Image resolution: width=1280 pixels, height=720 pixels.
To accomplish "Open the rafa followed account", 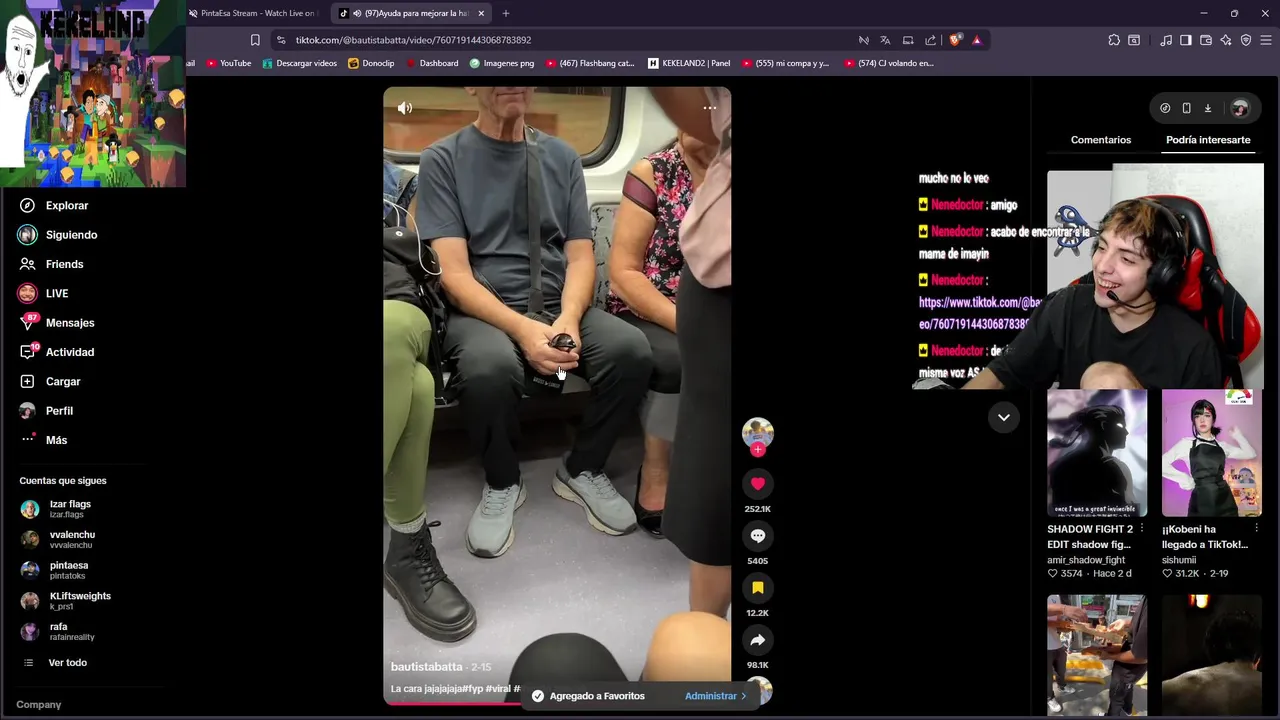I will click(x=72, y=631).
